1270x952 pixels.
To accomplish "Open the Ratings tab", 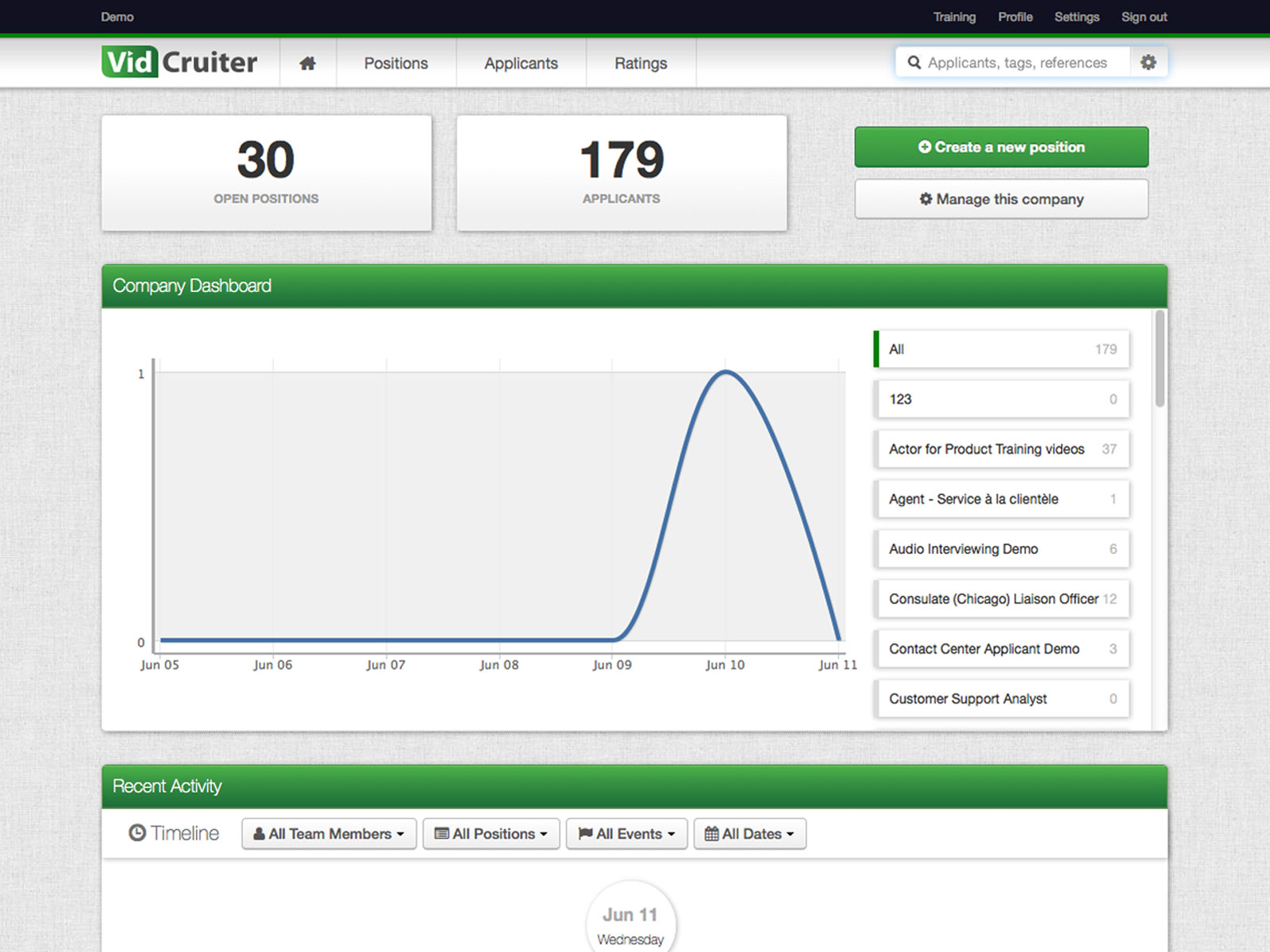I will [641, 63].
